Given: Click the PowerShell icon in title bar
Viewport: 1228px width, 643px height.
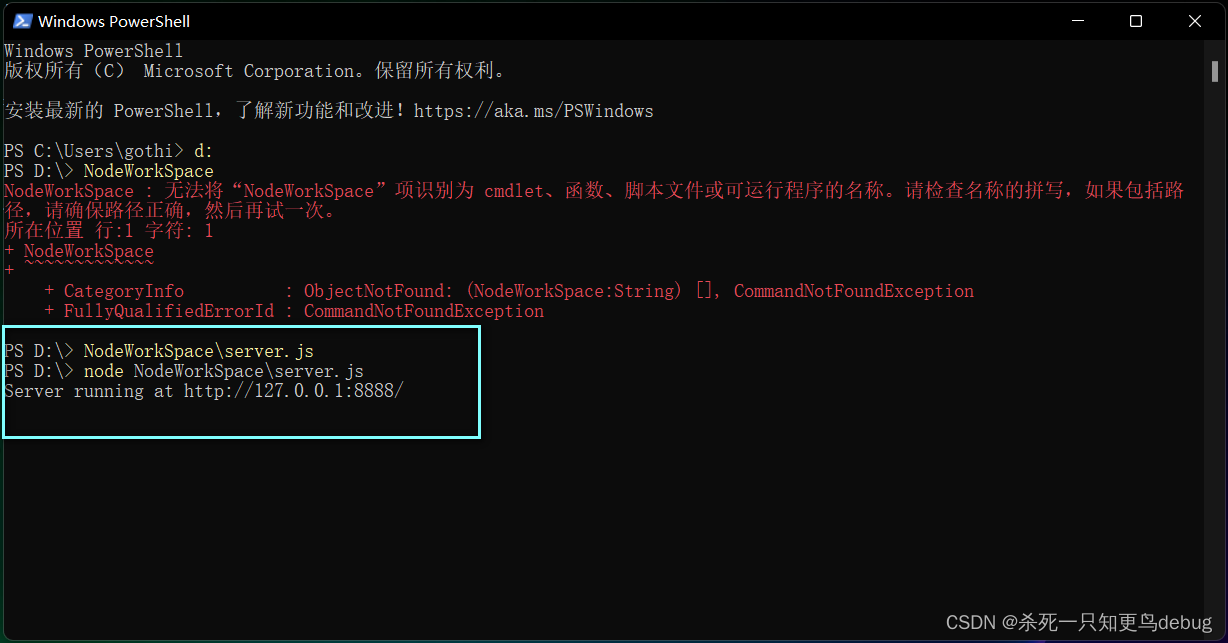Looking at the screenshot, I should (20, 21).
